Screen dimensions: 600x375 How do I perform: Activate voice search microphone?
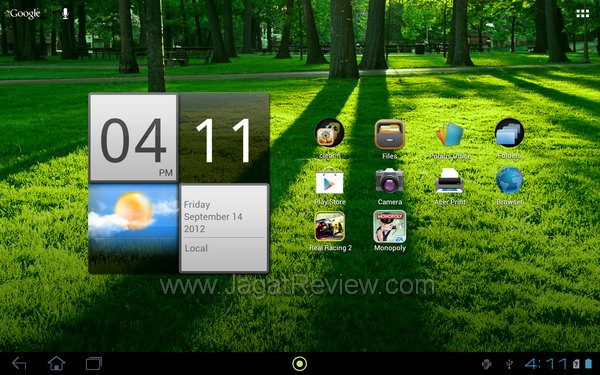tap(65, 14)
